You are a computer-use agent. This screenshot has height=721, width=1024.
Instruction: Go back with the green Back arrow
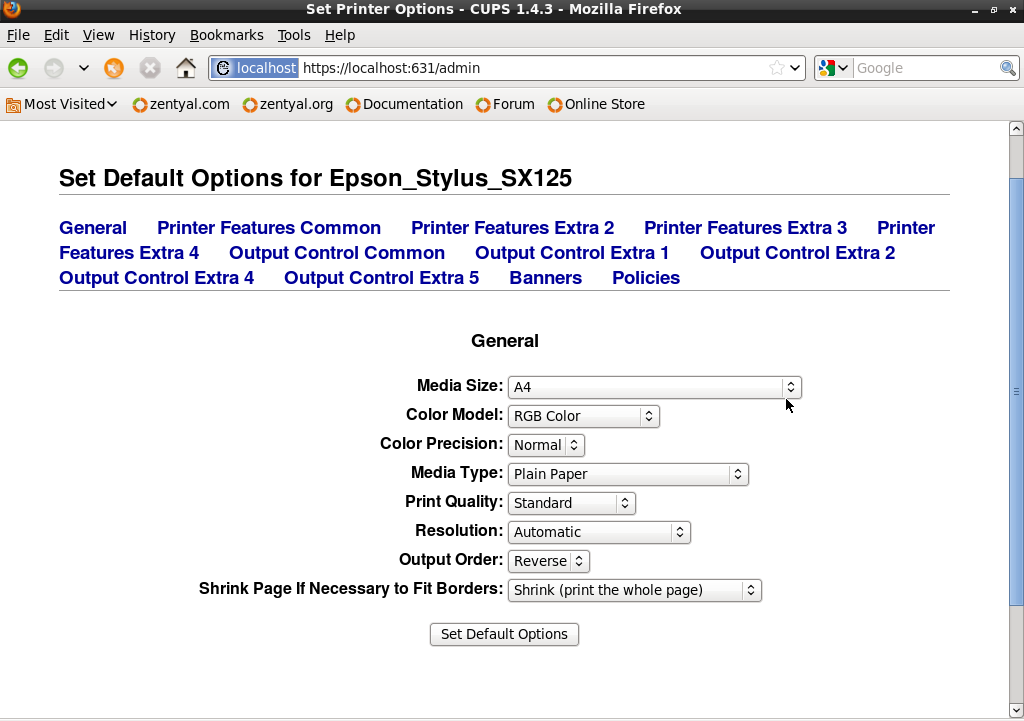(18, 68)
